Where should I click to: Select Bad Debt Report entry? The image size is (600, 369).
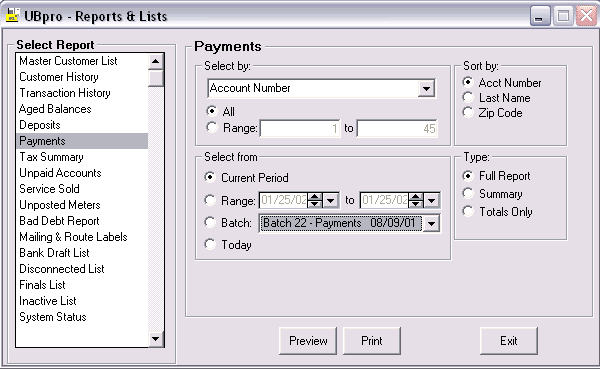pos(82,221)
